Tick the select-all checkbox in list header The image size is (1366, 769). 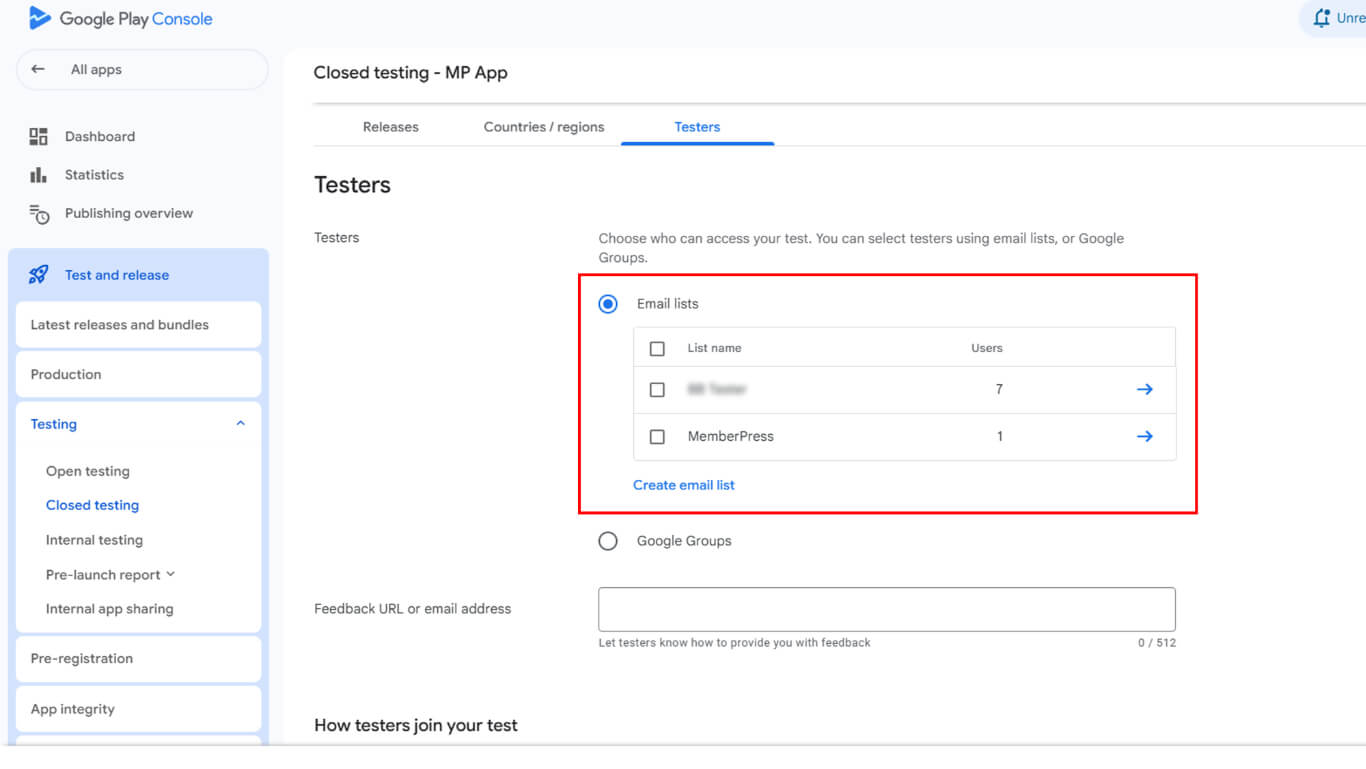pyautogui.click(x=657, y=349)
